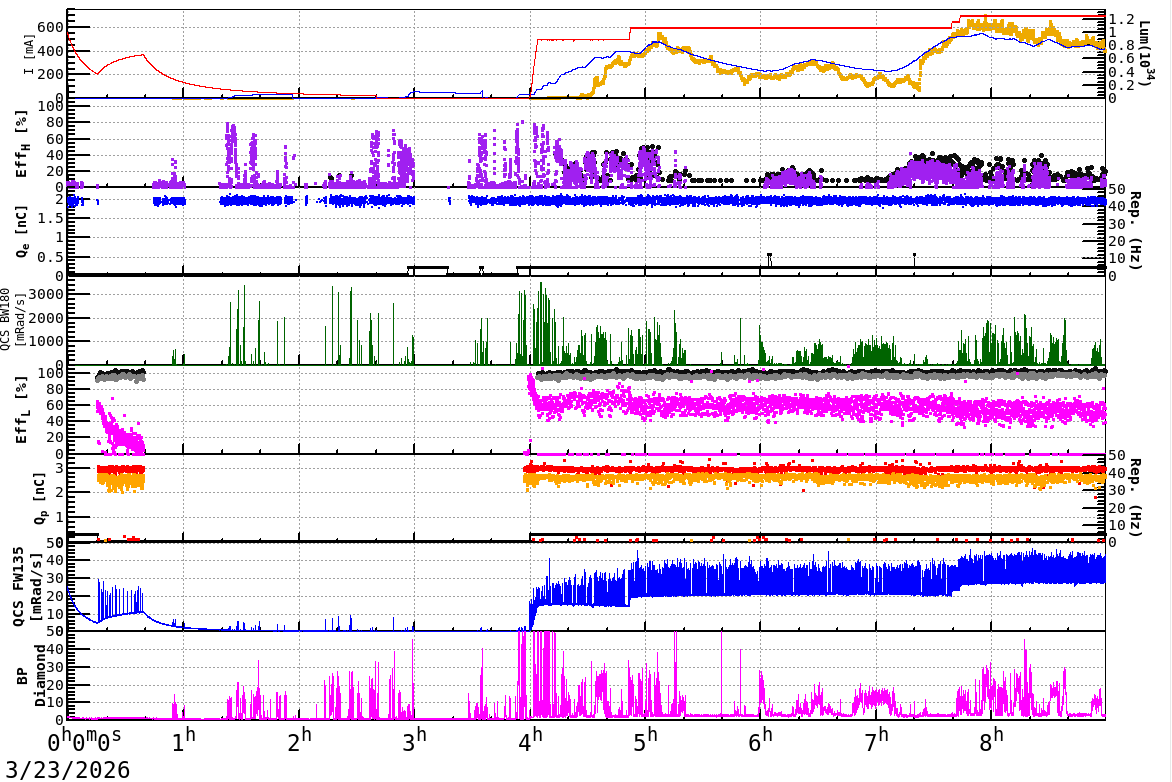The width and height of the screenshot is (1172, 782).
Task: Select the 7h time axis label
Action: pyautogui.click(x=877, y=743)
